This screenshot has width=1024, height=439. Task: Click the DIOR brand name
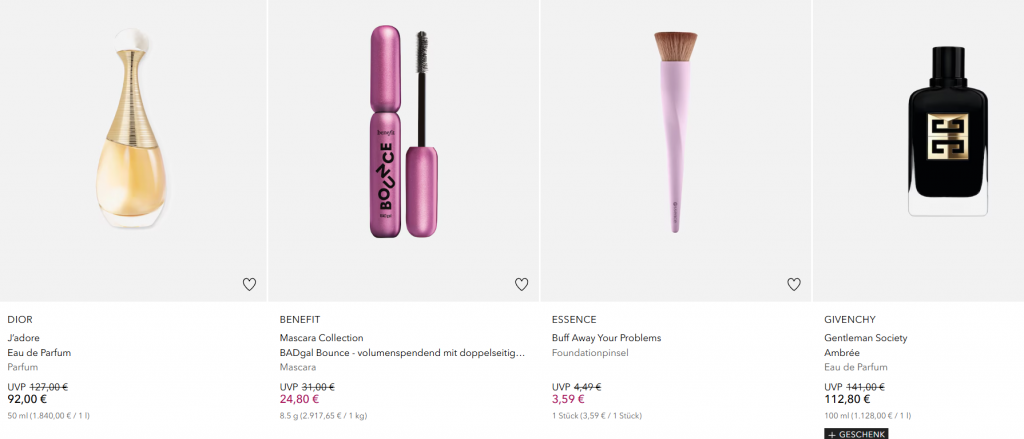[20, 320]
